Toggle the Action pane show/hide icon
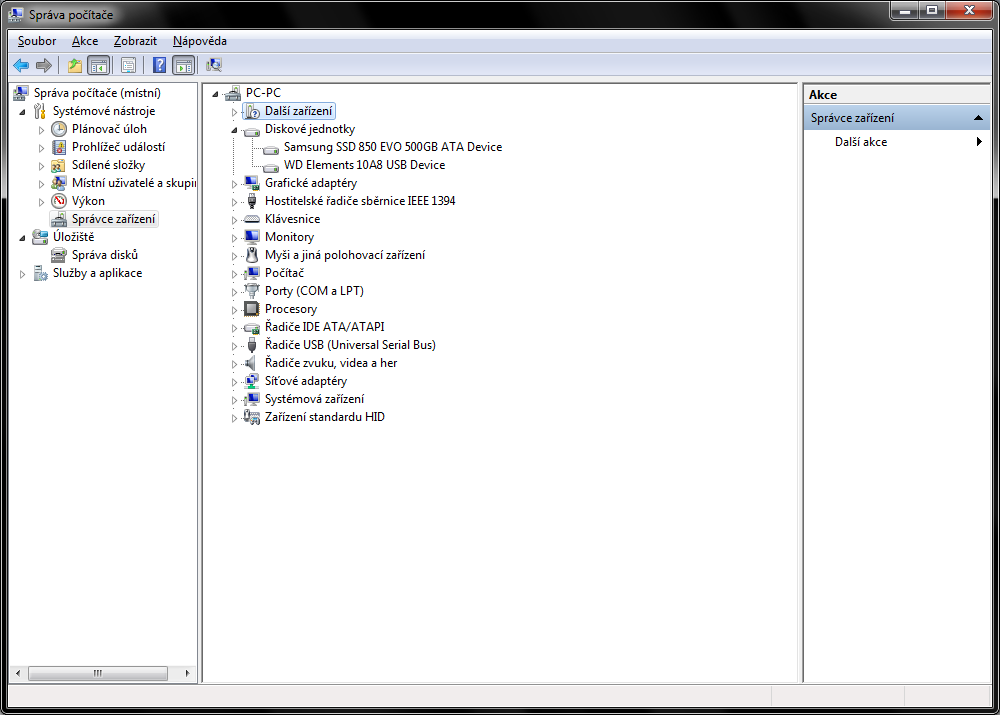 pyautogui.click(x=183, y=66)
